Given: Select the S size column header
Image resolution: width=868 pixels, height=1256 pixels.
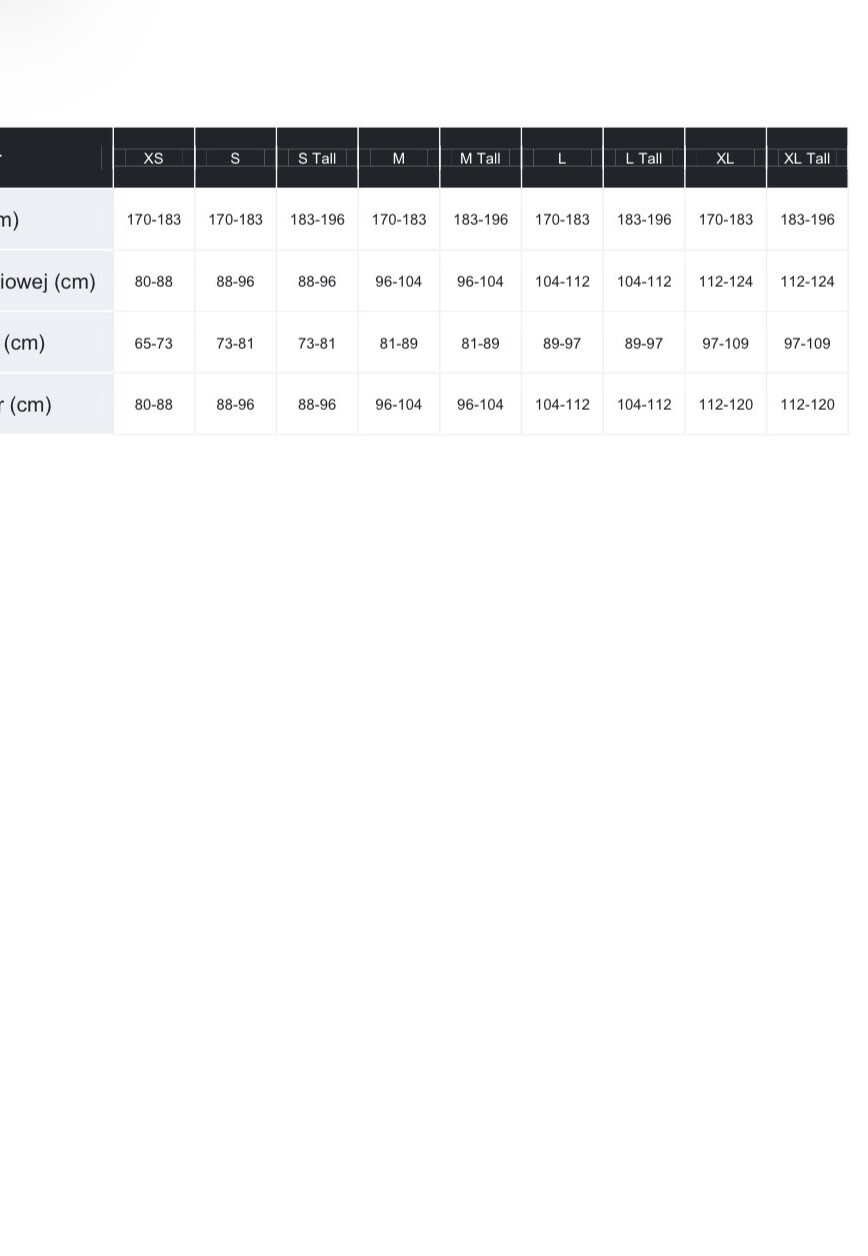Looking at the screenshot, I should coord(235,158).
